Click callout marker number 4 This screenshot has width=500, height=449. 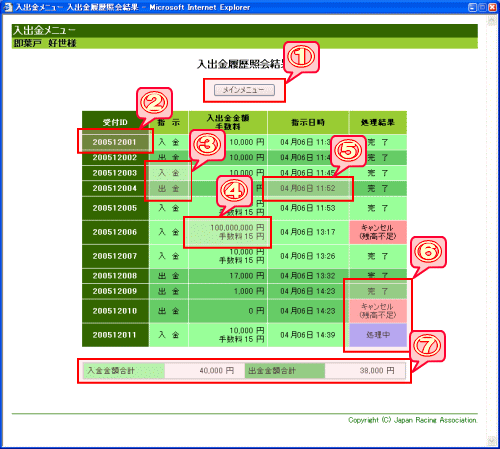coord(234,191)
